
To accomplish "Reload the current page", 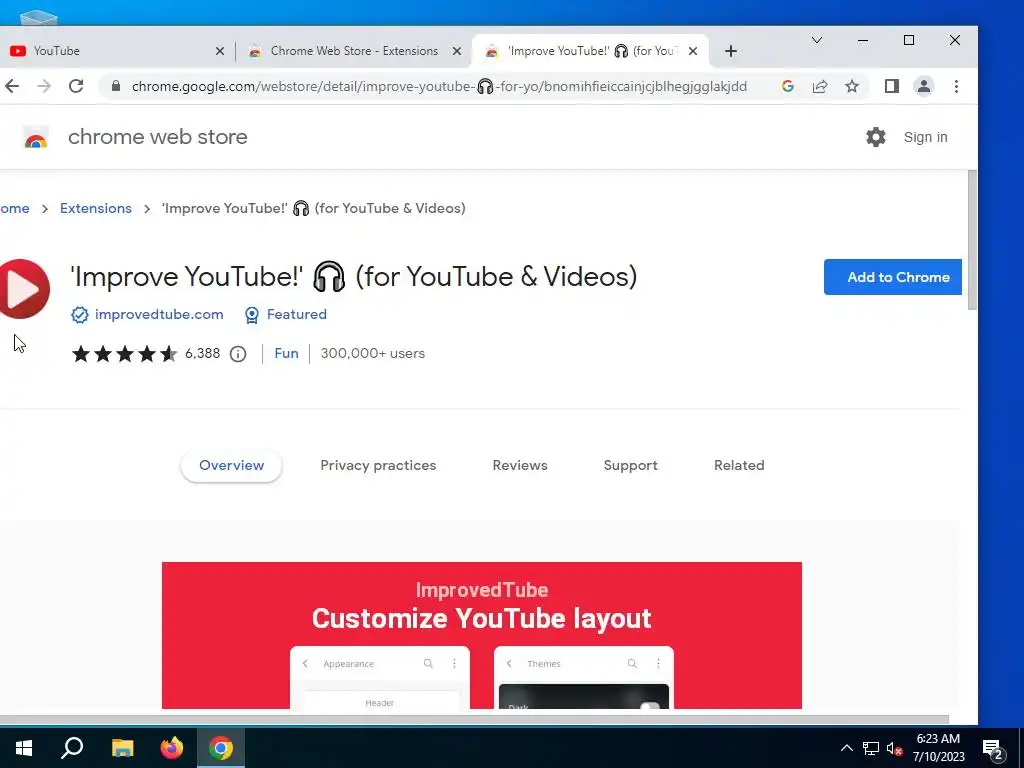I will coord(76,86).
